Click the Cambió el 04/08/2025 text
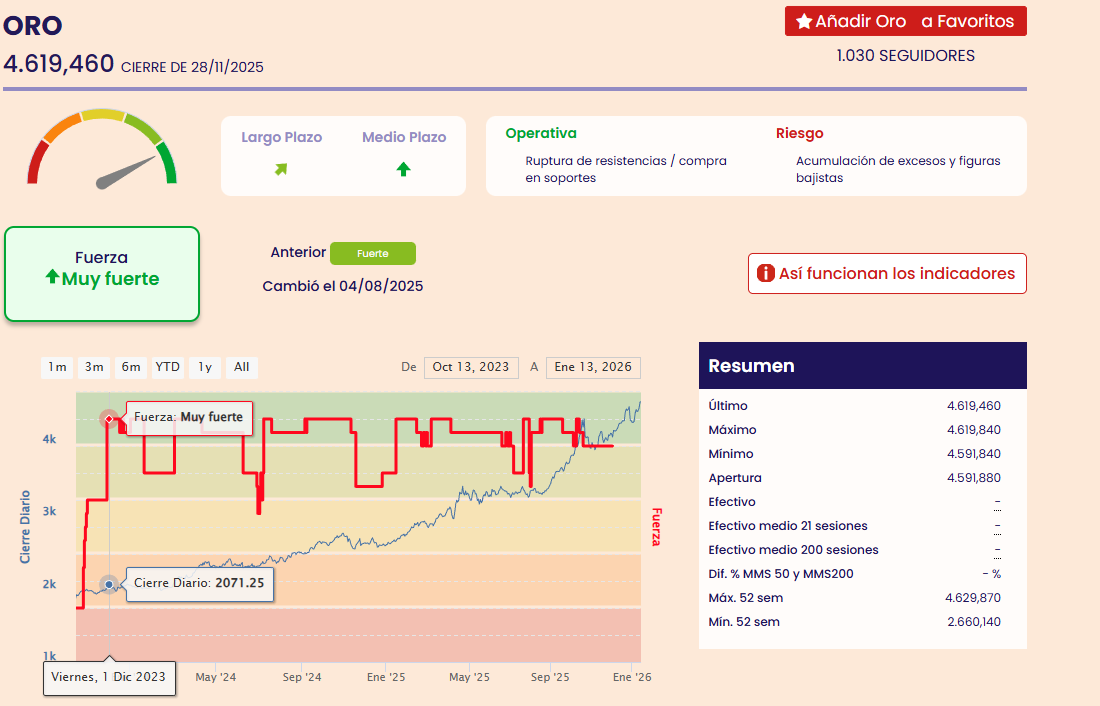This screenshot has height=706, width=1100. tap(342, 286)
